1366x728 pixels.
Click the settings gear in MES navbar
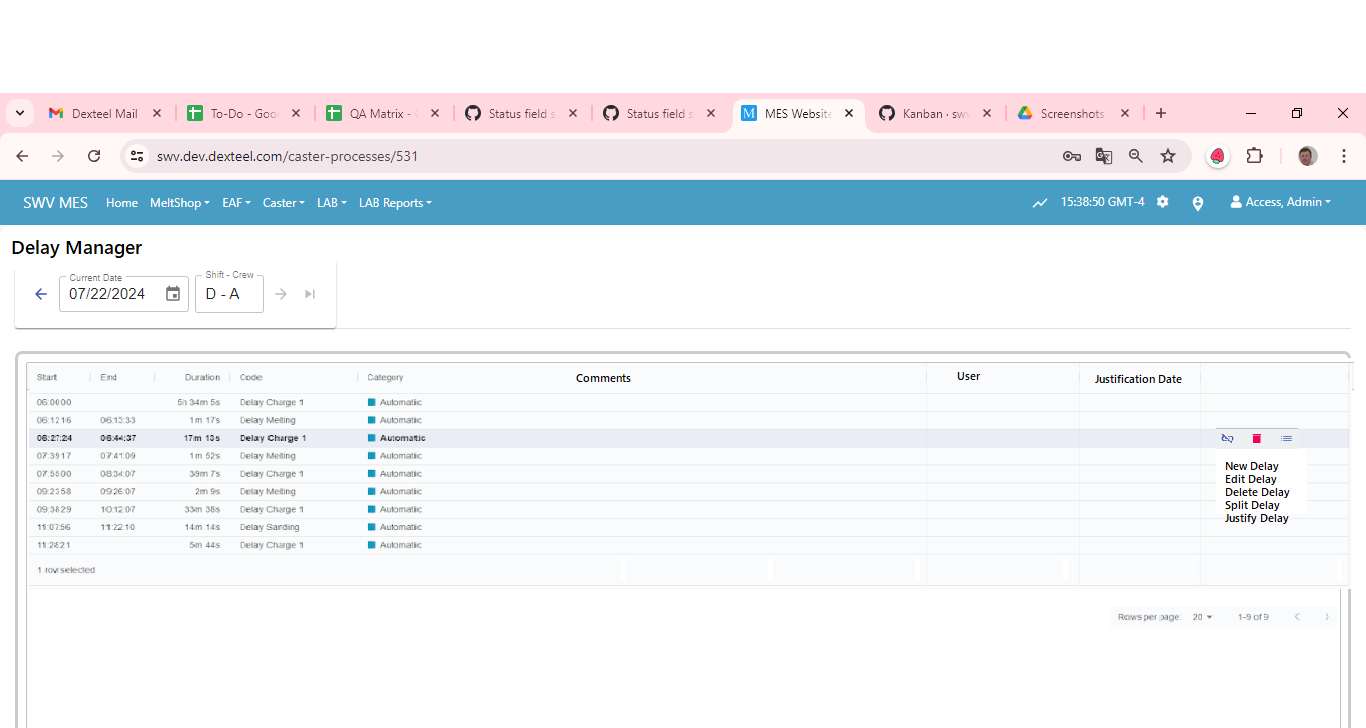click(1162, 202)
